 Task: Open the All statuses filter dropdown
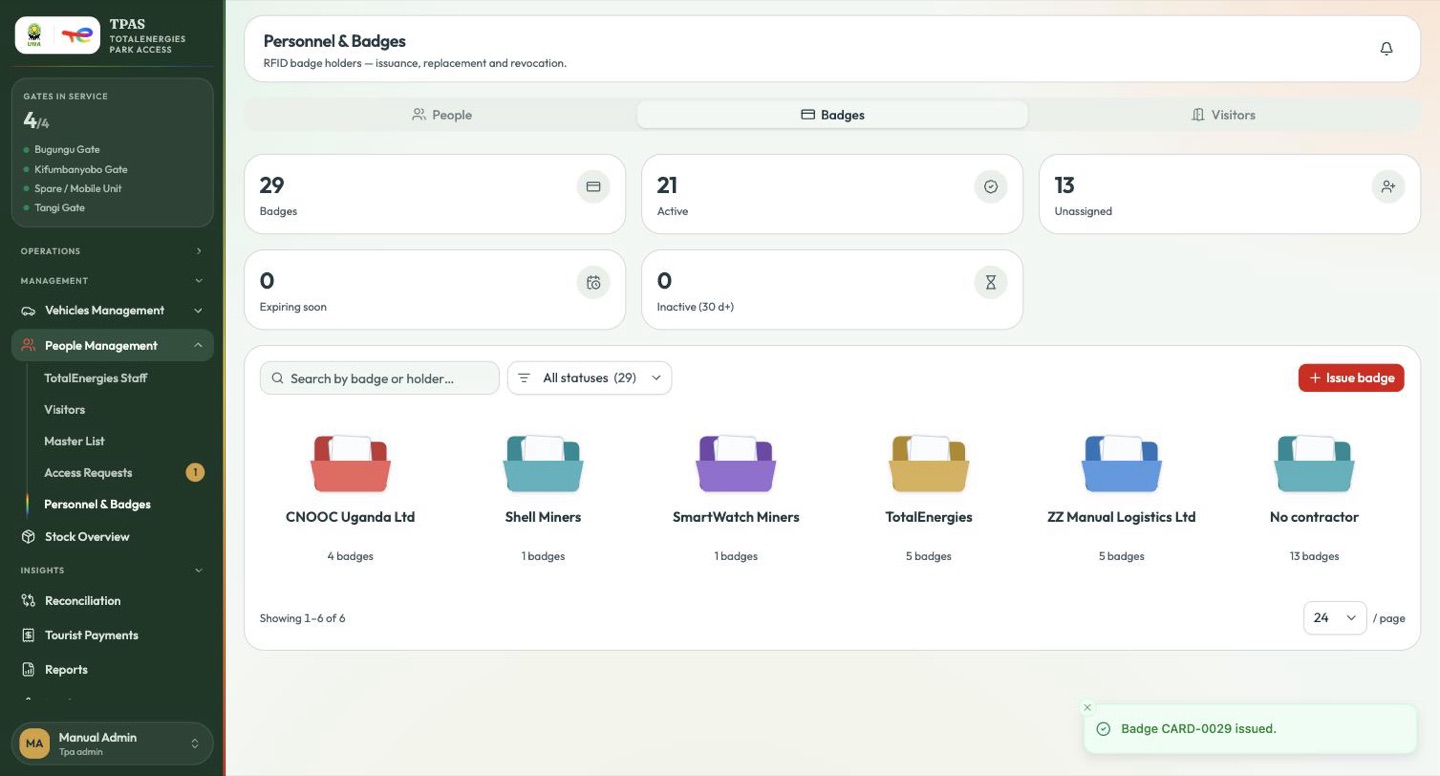tap(590, 378)
